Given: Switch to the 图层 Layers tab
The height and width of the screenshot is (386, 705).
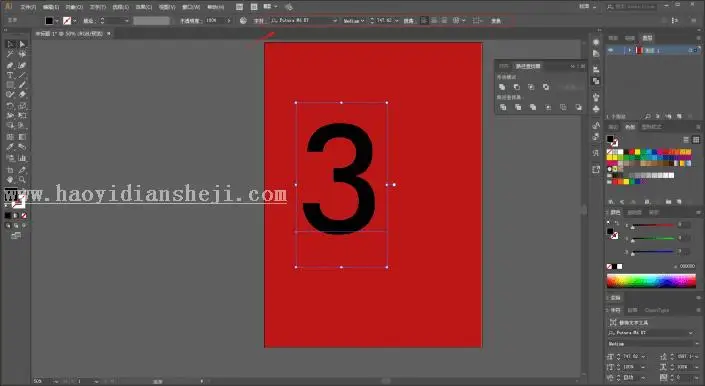Looking at the screenshot, I should [647, 38].
